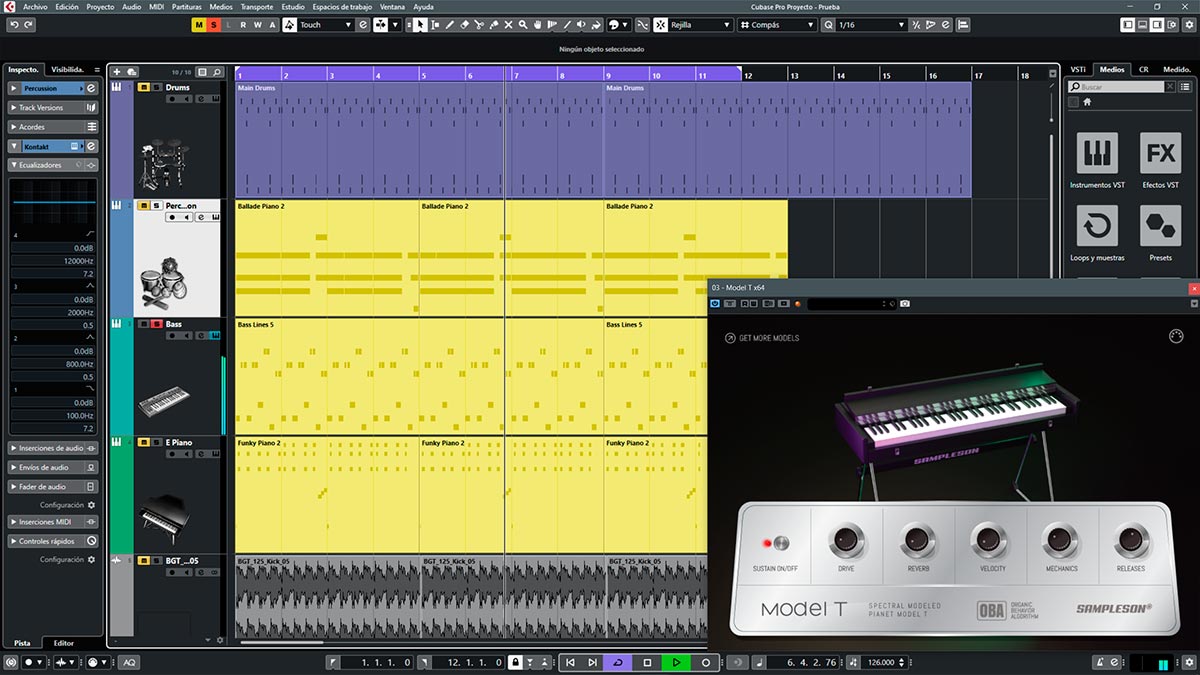Undo last action with undo arrow
The width and height of the screenshot is (1200, 675).
pos(13,24)
